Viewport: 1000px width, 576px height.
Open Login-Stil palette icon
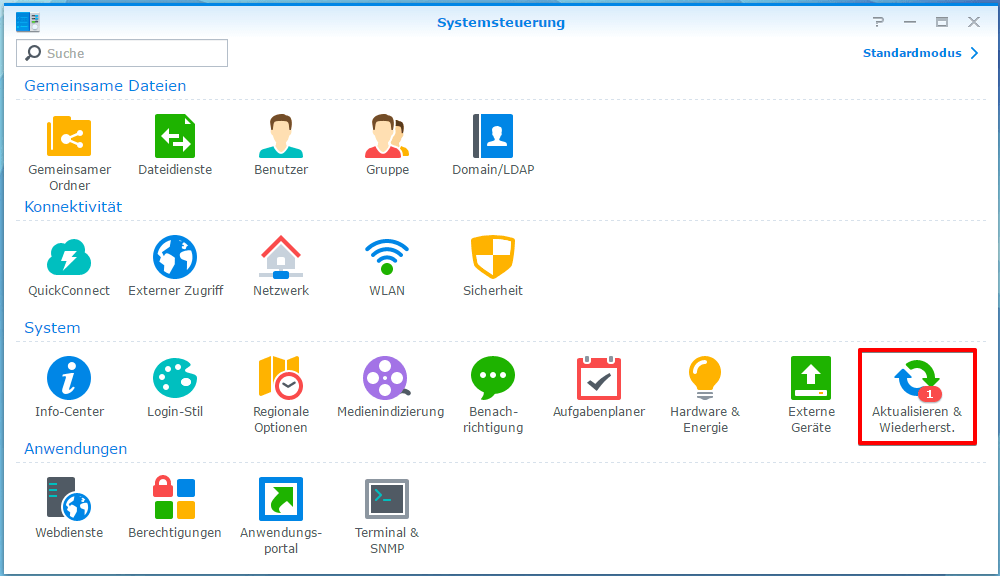tap(175, 378)
